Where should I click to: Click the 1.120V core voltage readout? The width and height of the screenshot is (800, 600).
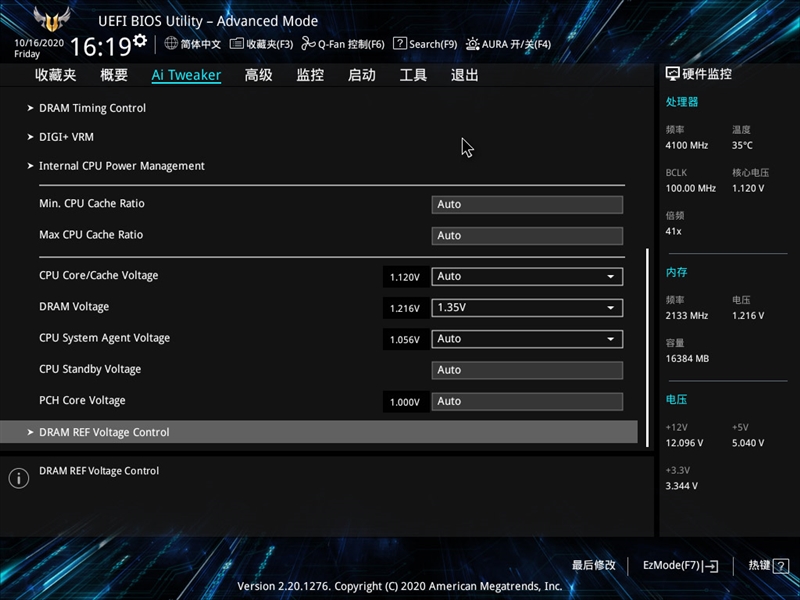(405, 277)
